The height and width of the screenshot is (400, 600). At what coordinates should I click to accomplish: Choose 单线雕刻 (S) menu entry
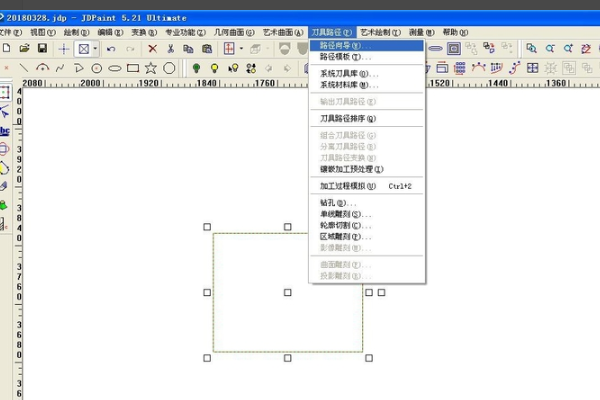367,214
